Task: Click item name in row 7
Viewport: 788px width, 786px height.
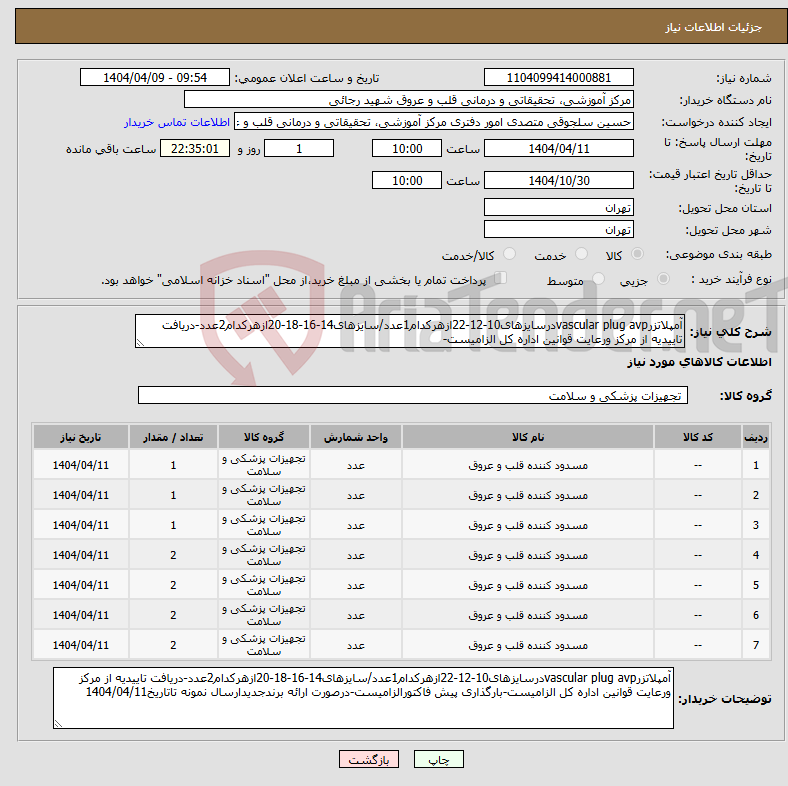Action: 528,645
